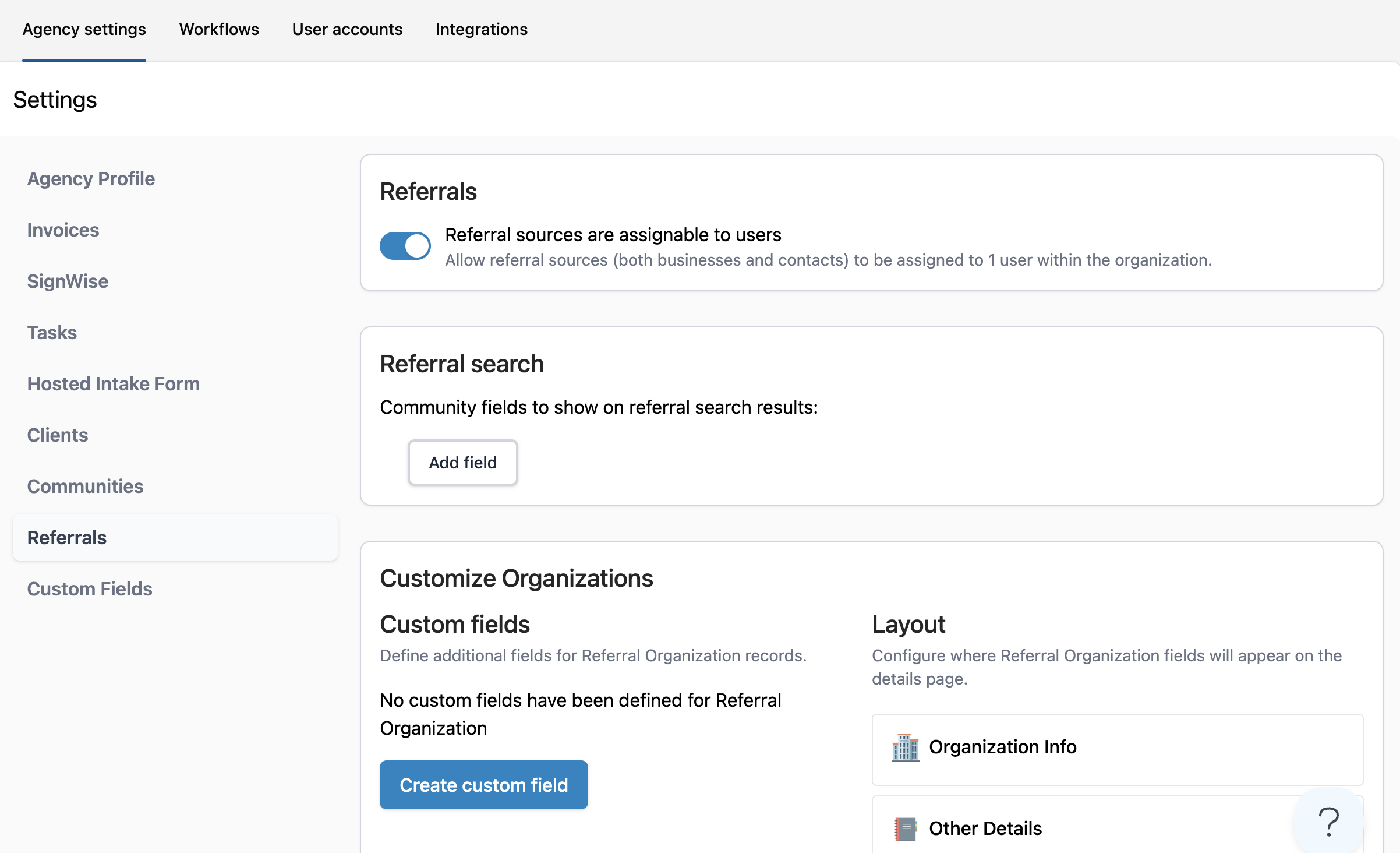Screen dimensions: 1400x853
Task: Select the Agency settings tab
Action: click(84, 29)
